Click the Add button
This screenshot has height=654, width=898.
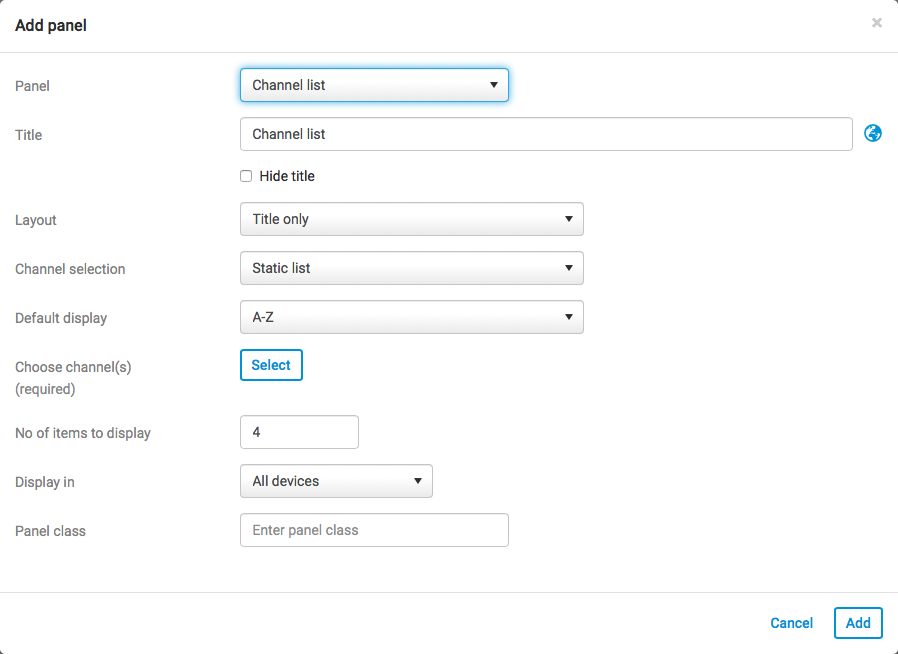pos(858,623)
